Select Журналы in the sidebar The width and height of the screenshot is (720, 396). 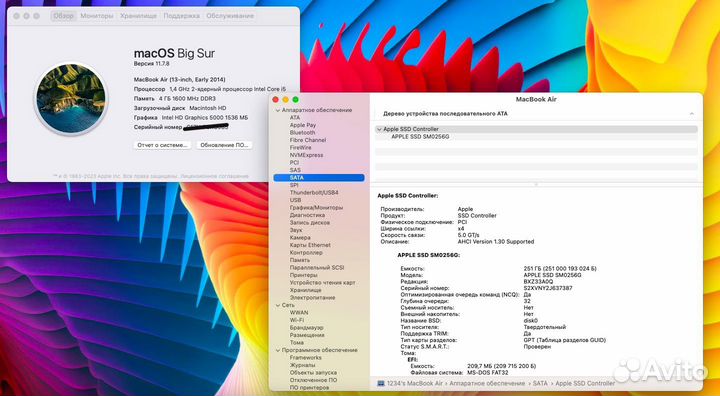coord(302,365)
